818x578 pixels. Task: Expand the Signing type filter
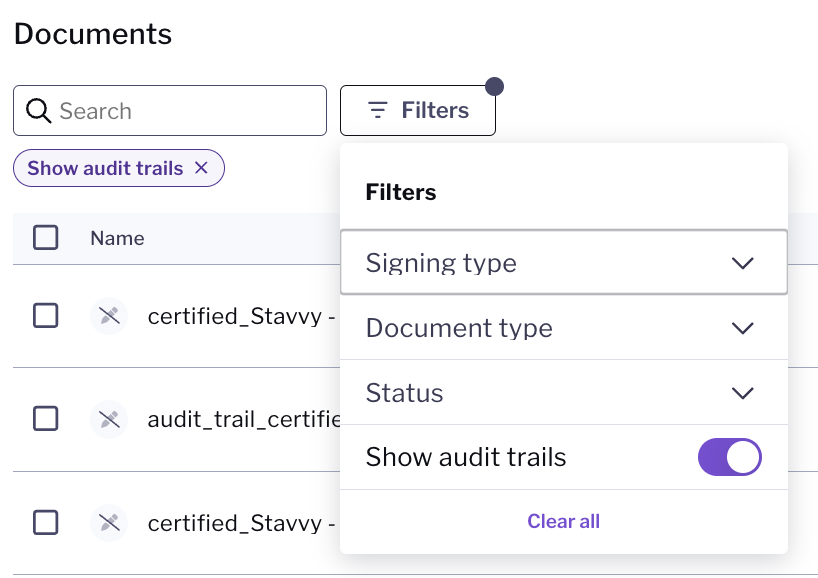coord(563,262)
